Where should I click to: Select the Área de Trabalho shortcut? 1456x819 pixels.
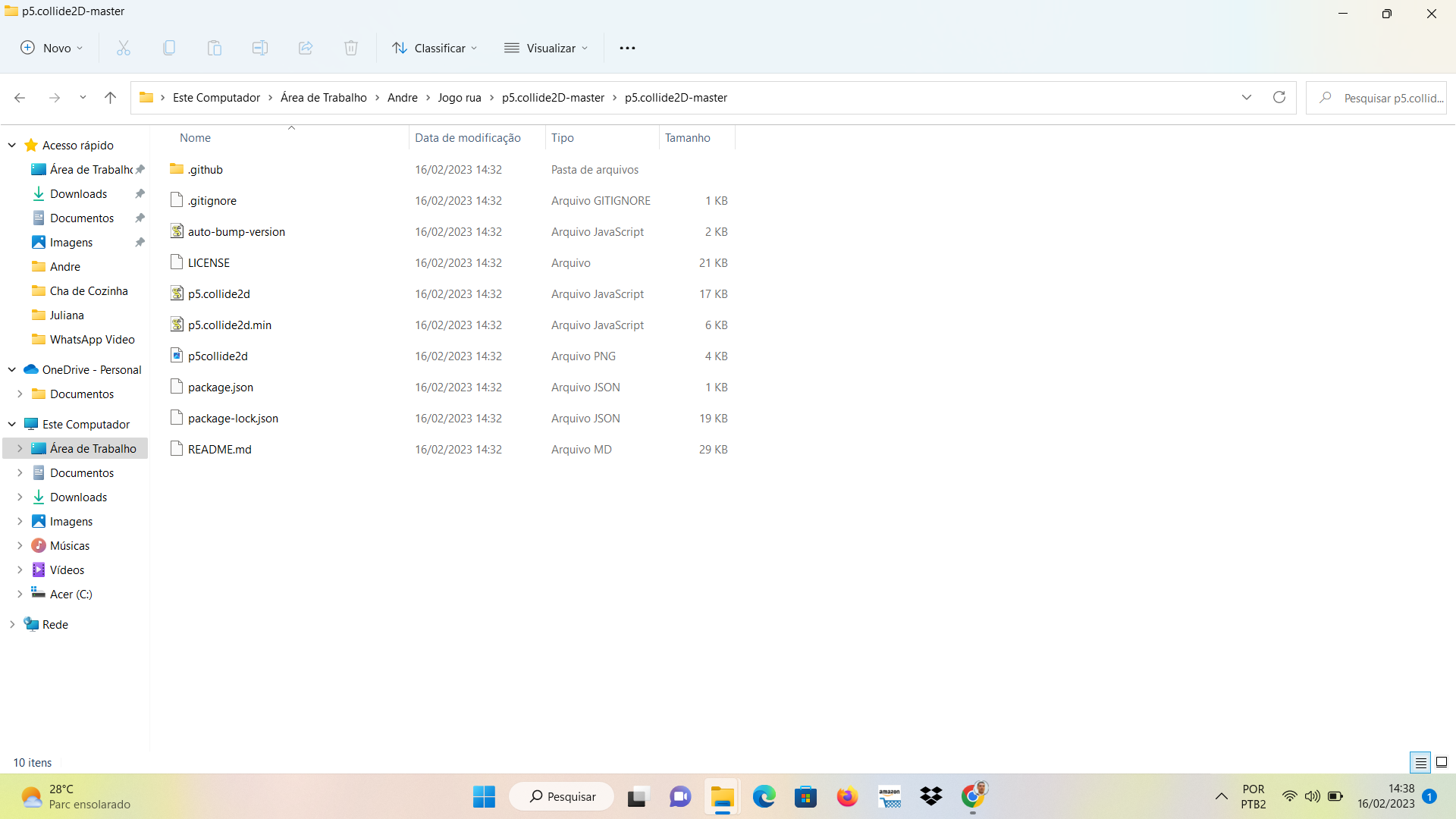coord(93,169)
